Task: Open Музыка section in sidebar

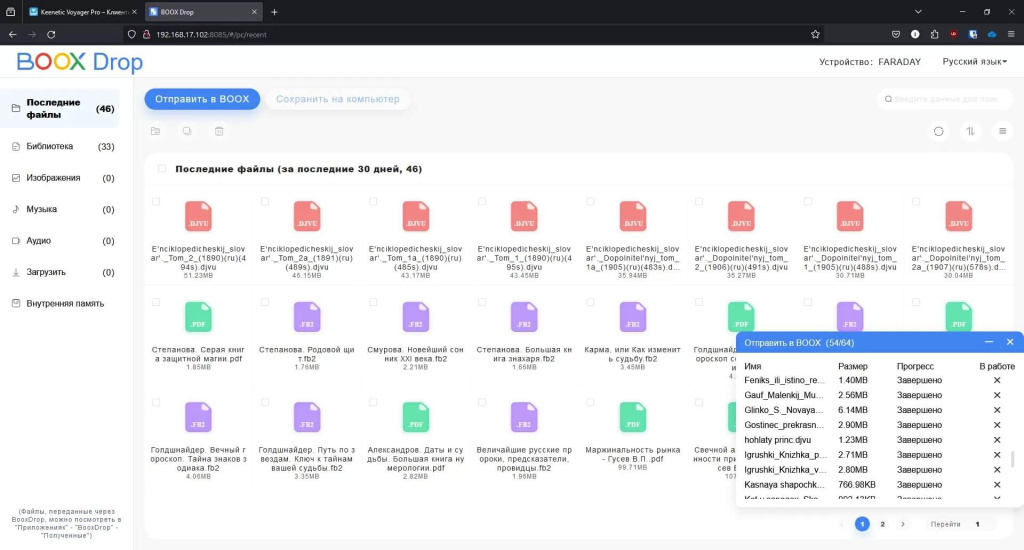Action: pyautogui.click(x=60, y=209)
